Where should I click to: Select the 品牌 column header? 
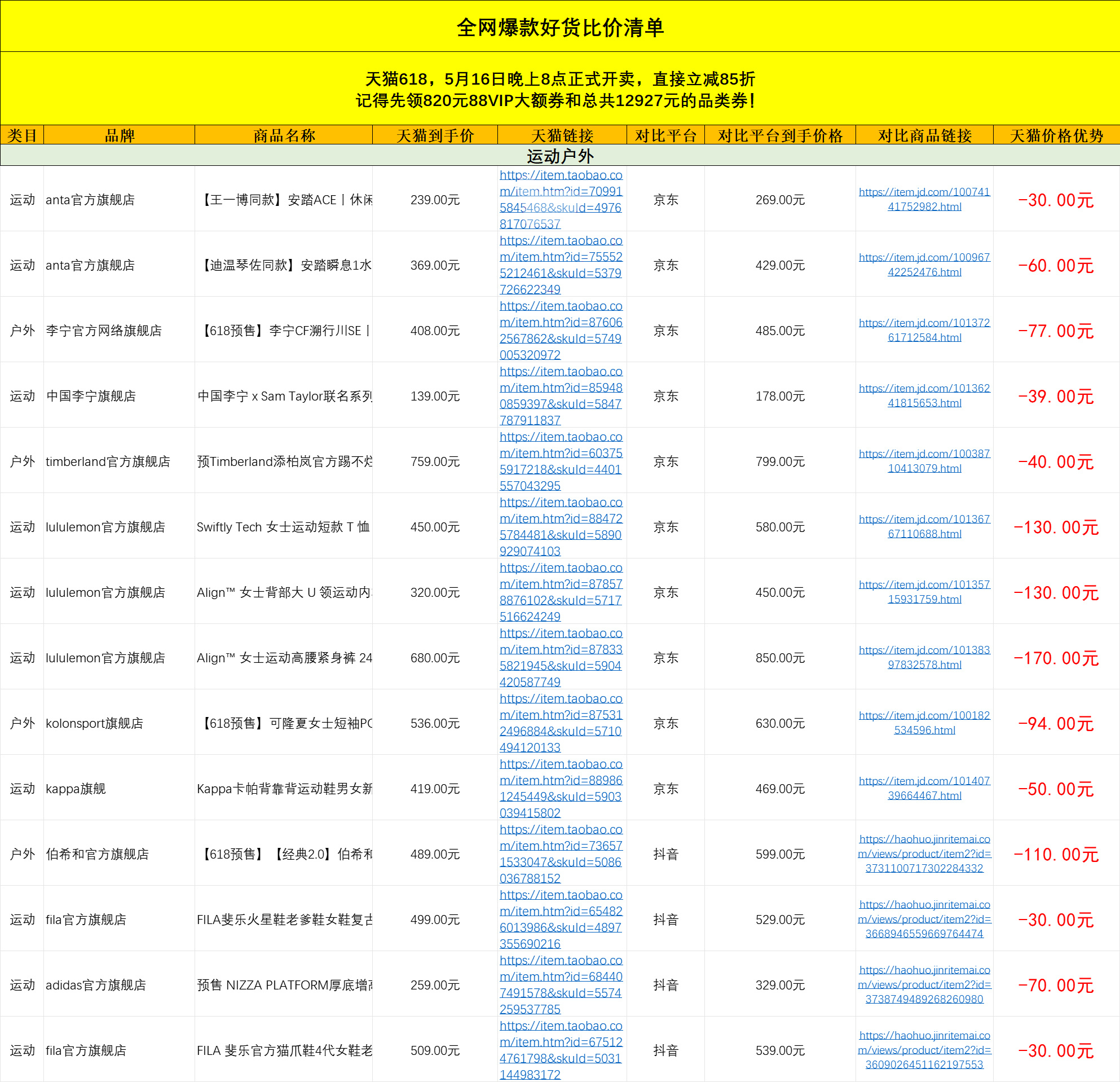click(x=120, y=135)
